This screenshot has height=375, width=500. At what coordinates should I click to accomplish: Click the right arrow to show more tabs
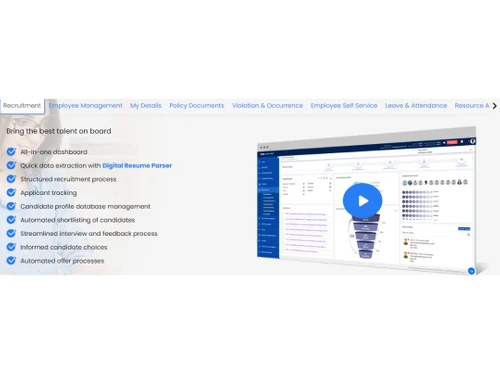pos(495,106)
